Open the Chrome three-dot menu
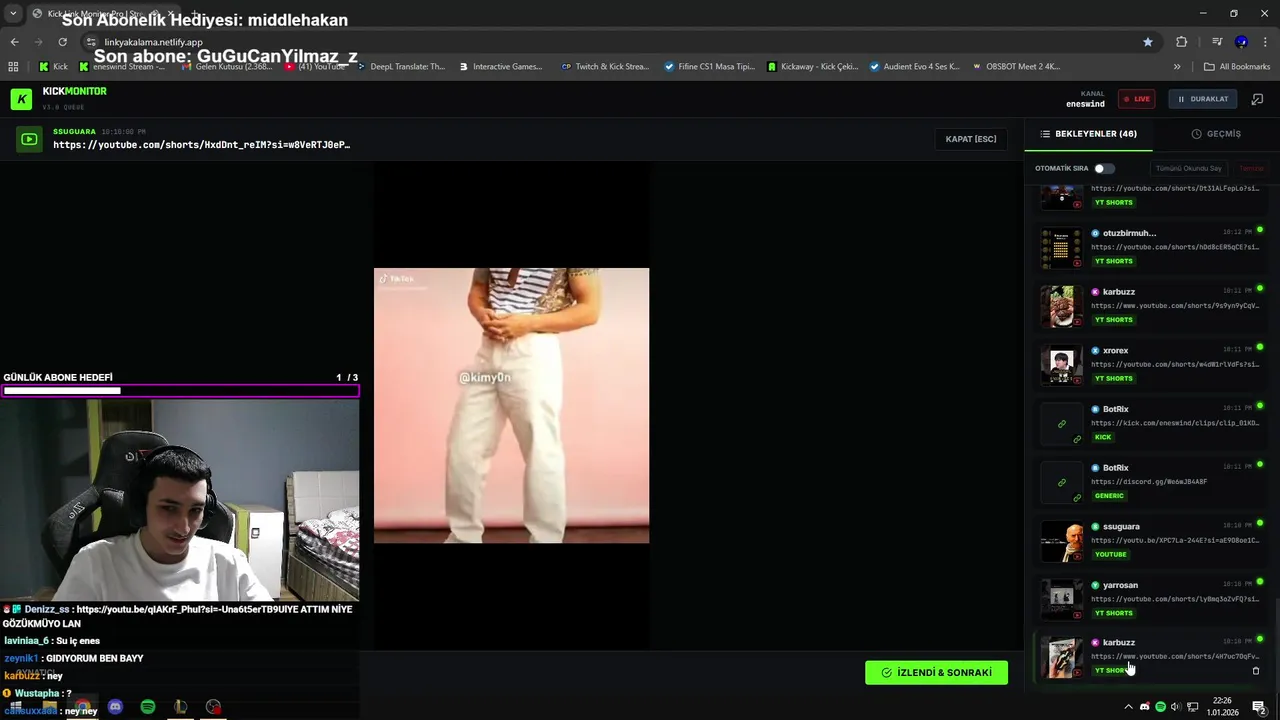Screen dimensions: 1280x720 [x=1265, y=42]
